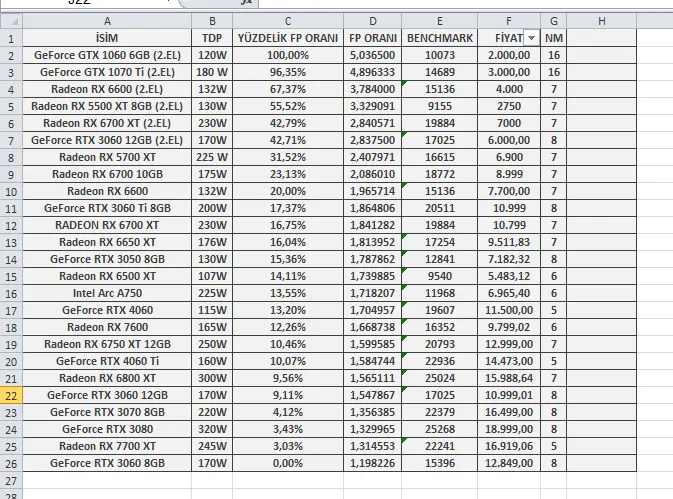Select row 22 header

(x=11, y=395)
